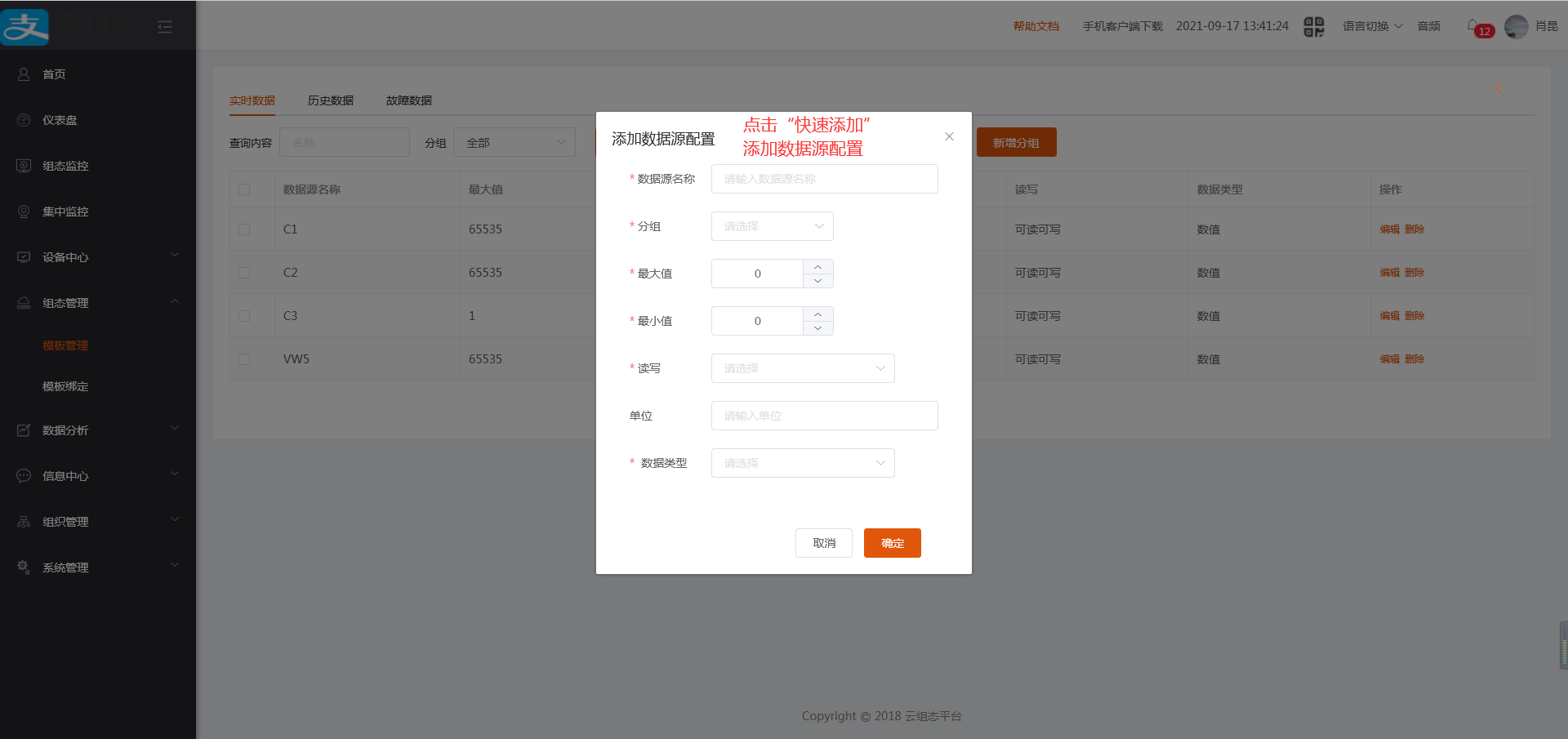Open 模板管理 in the sidebar
The image size is (1568, 739).
tap(65, 345)
